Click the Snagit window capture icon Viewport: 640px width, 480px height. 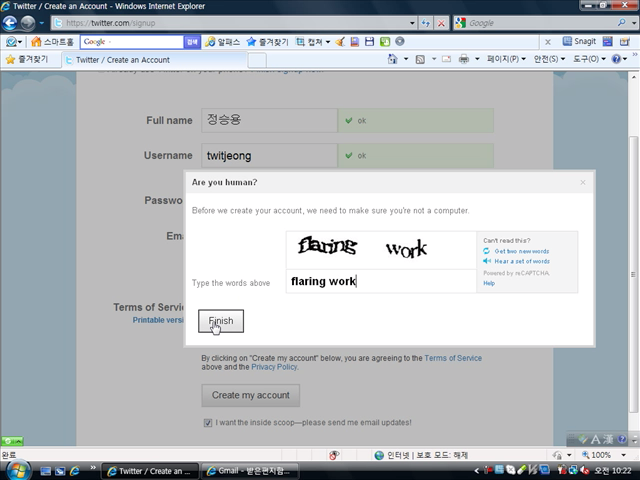(x=608, y=41)
